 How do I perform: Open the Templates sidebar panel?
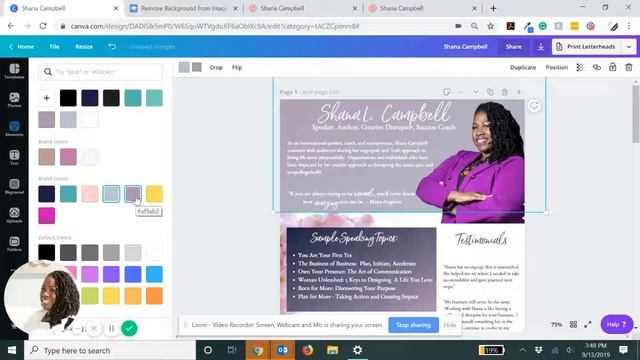point(14,71)
